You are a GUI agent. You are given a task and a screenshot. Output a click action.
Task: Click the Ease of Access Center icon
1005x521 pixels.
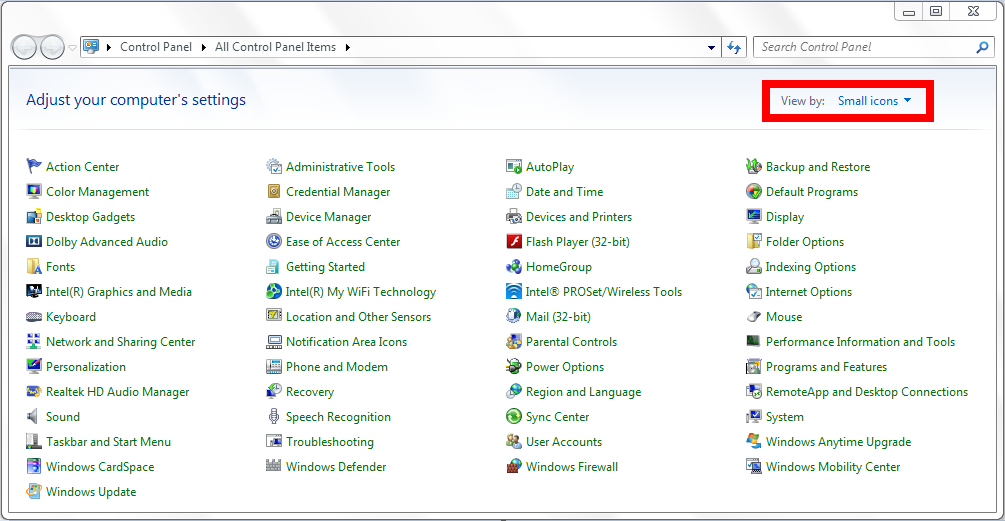point(274,242)
